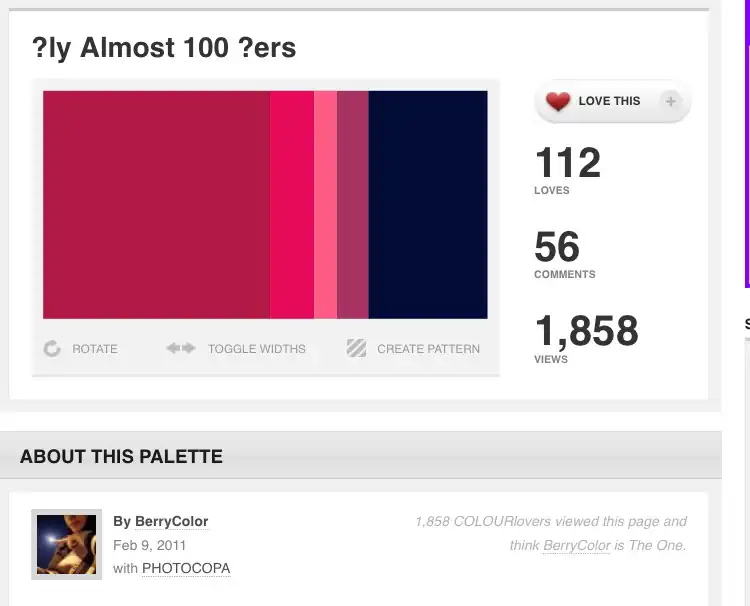Open BerryColor author profile link
The width and height of the screenshot is (750, 606).
[172, 521]
